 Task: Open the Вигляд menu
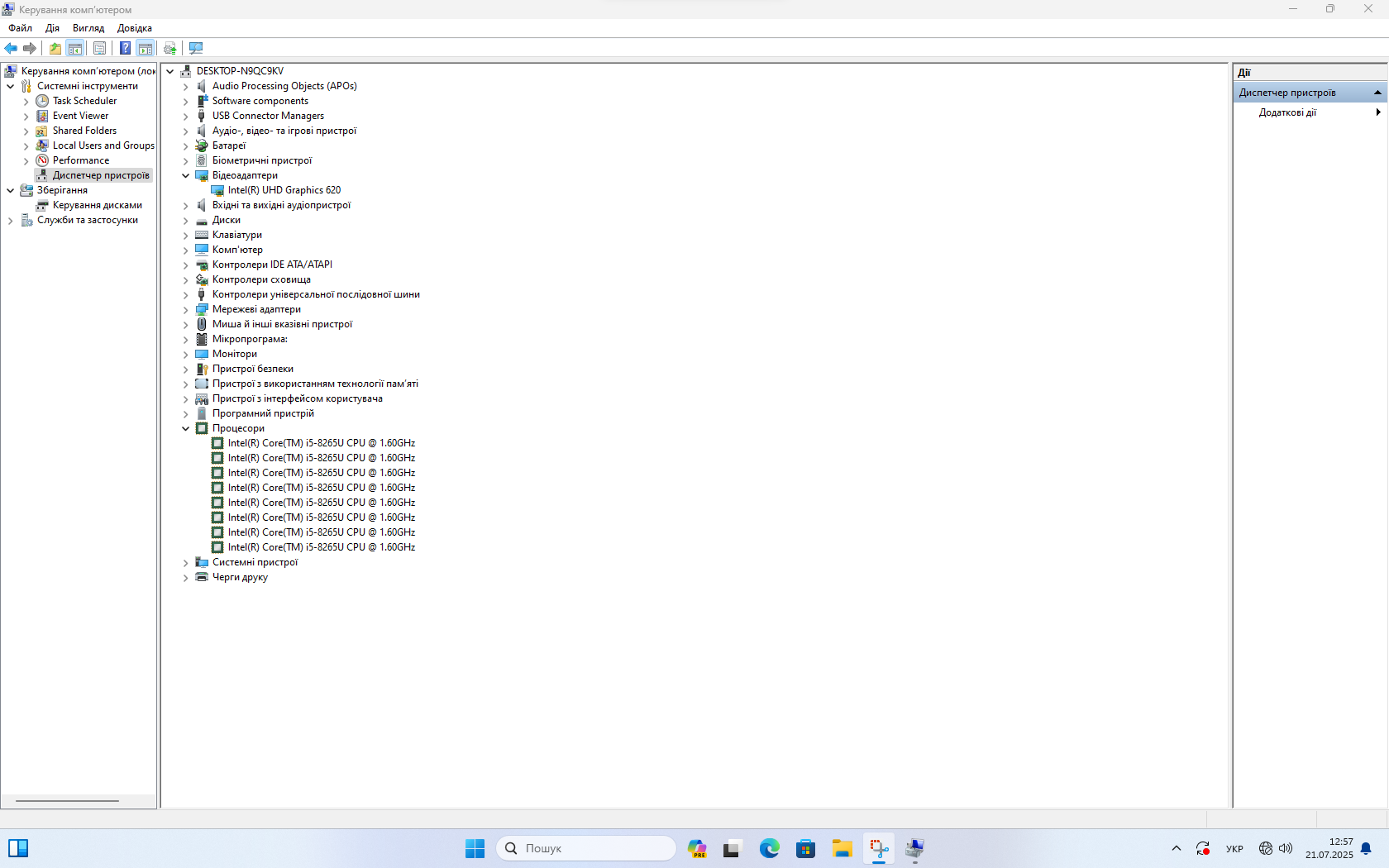(x=88, y=28)
